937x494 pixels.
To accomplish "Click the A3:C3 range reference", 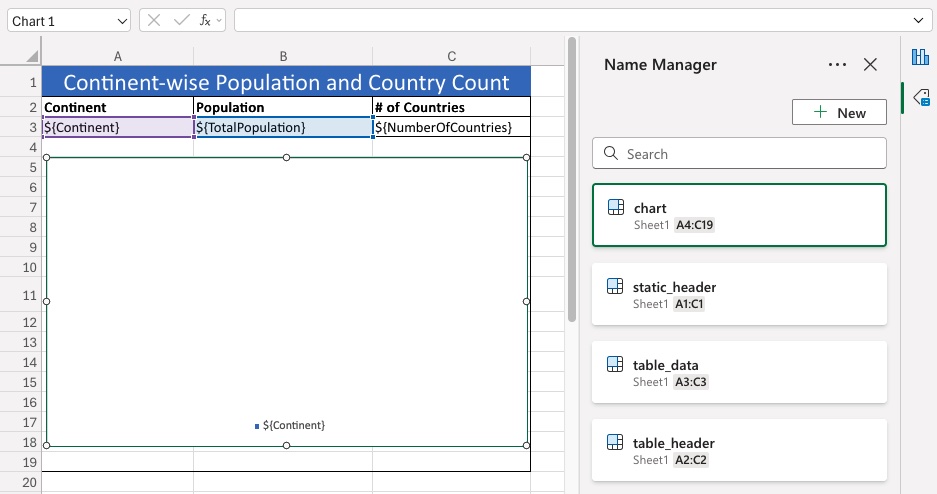I will click(691, 382).
